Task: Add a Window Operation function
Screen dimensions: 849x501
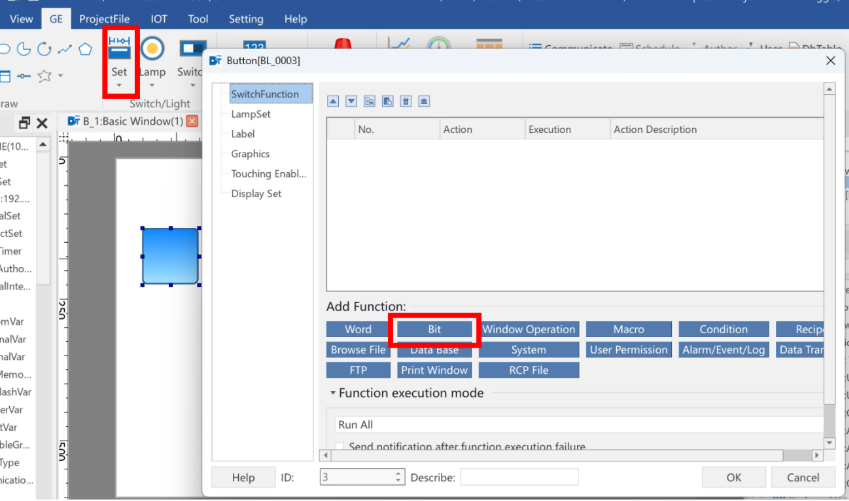Action: 528,329
